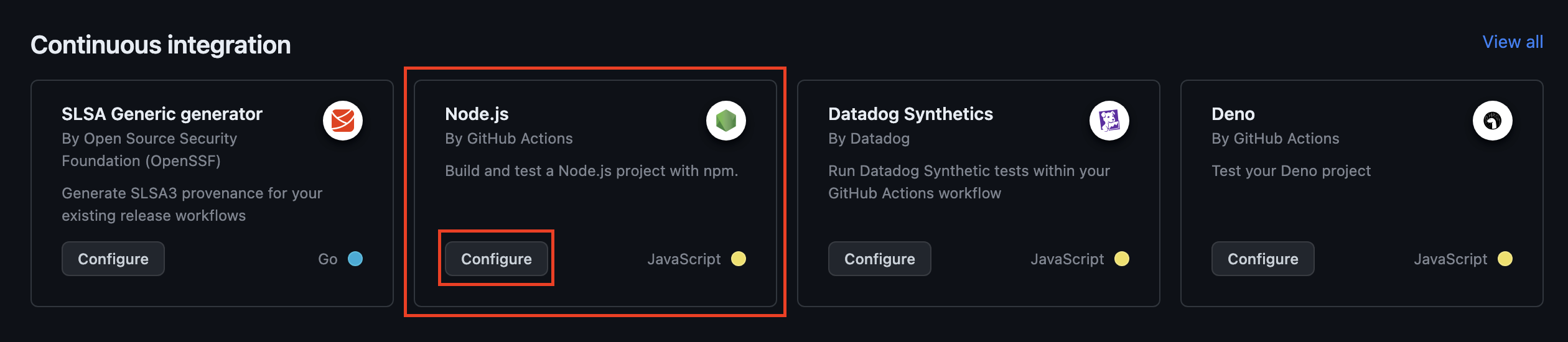Click 'Generate SLSA3 provenance' description text
This screenshot has width=1568, height=342.
(192, 205)
